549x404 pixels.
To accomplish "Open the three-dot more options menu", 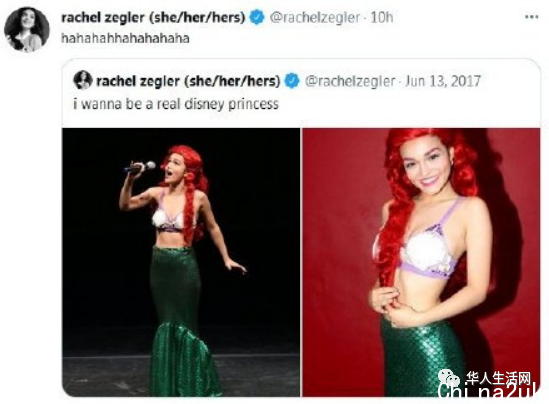I will coord(531,17).
